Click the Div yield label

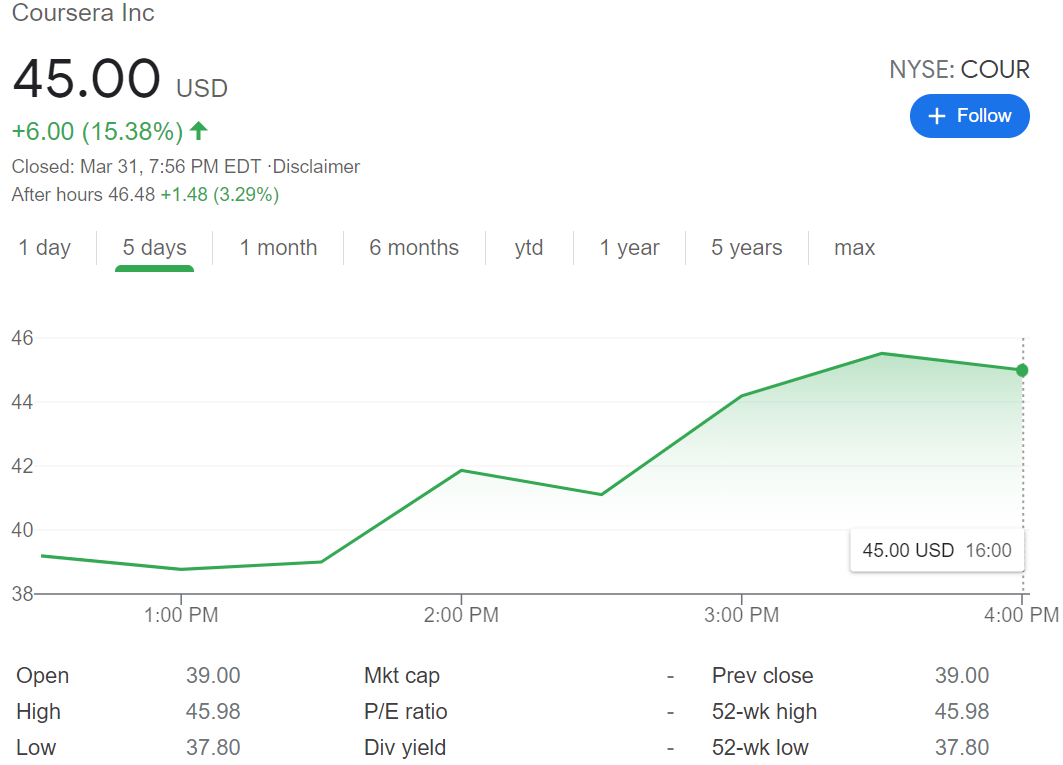coord(405,747)
